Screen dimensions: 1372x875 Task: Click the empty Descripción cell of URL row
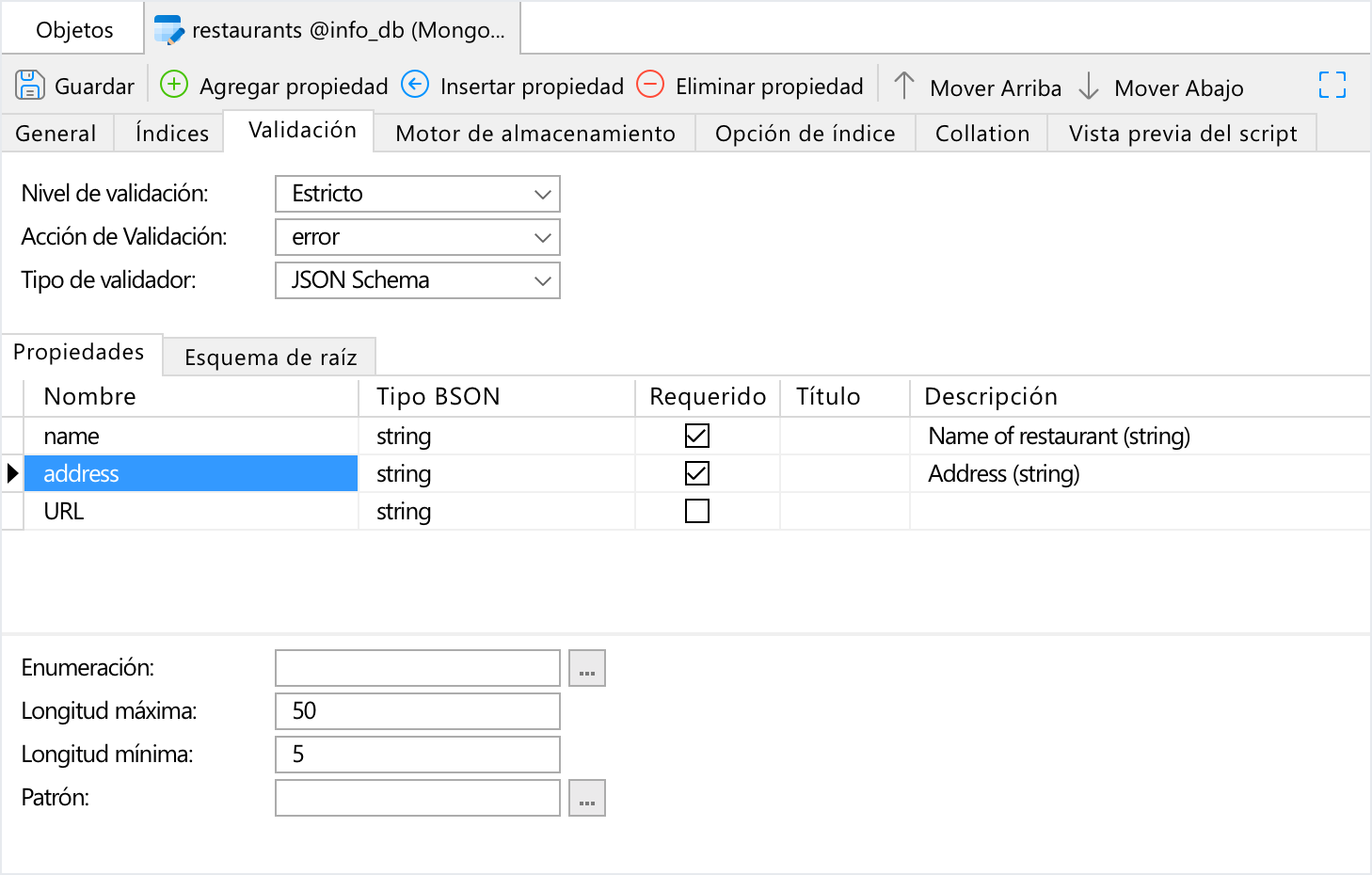1140,511
